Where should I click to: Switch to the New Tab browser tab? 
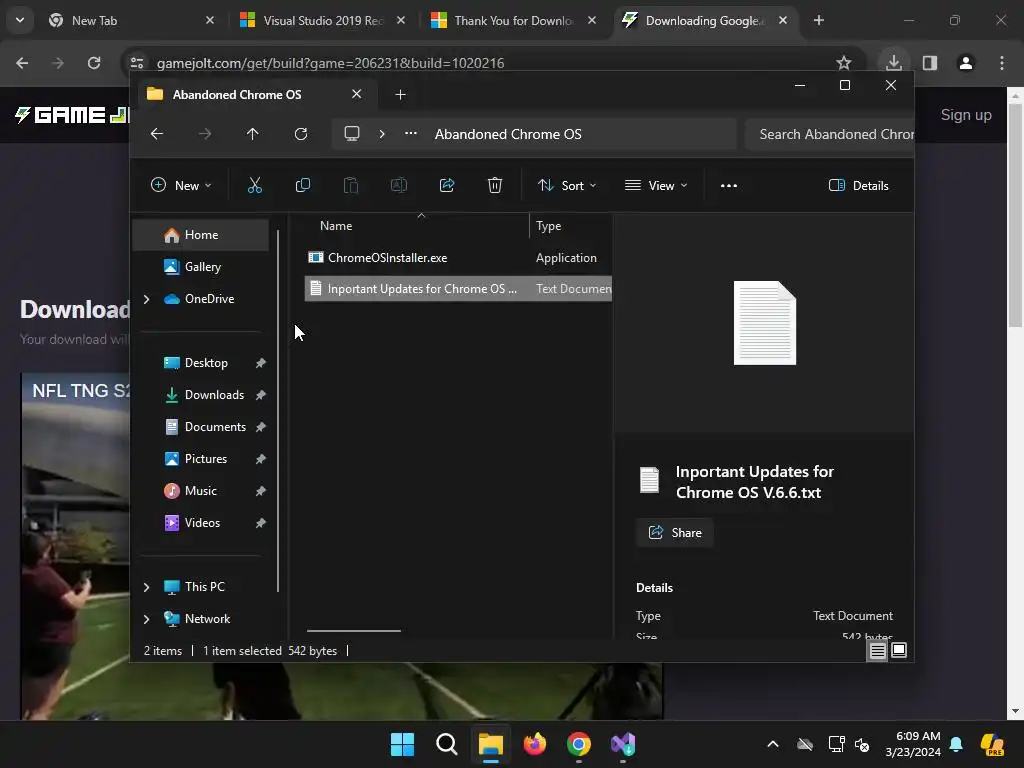click(x=131, y=20)
